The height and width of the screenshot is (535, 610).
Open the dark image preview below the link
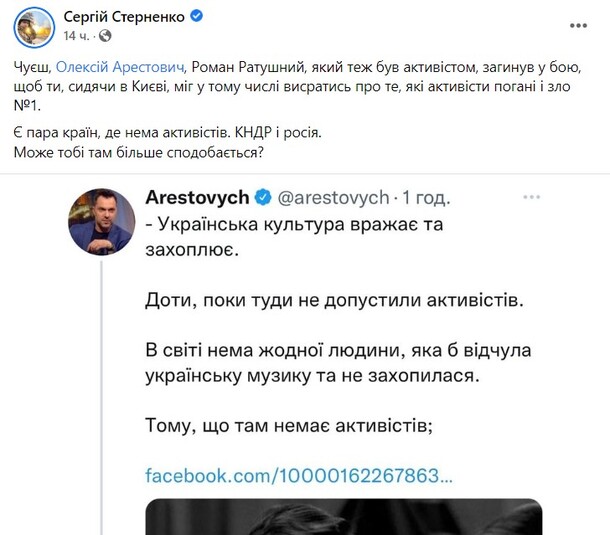[343, 516]
